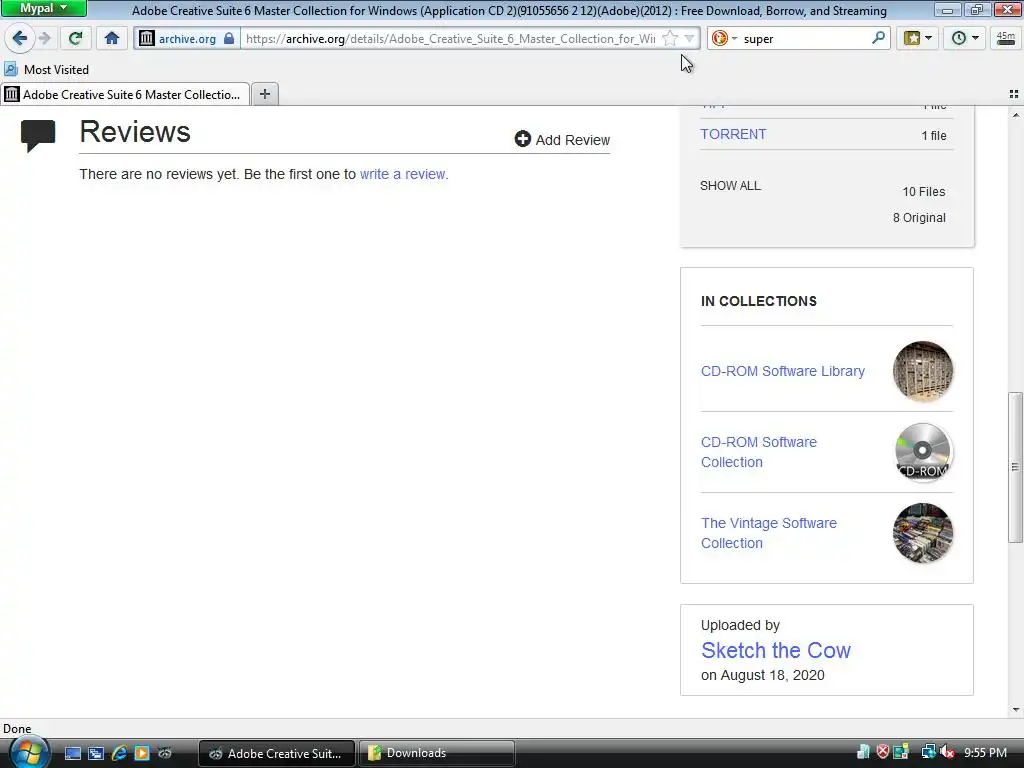Bookmark this page with the star icon
The image size is (1024, 768).
coord(669,39)
